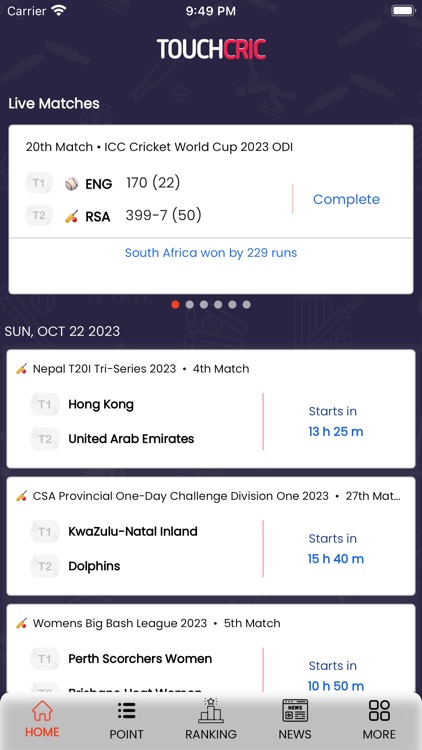The image size is (422, 750).
Task: Open KwaZulu-Natal Inland vs Dolphins match
Action: pos(211,536)
